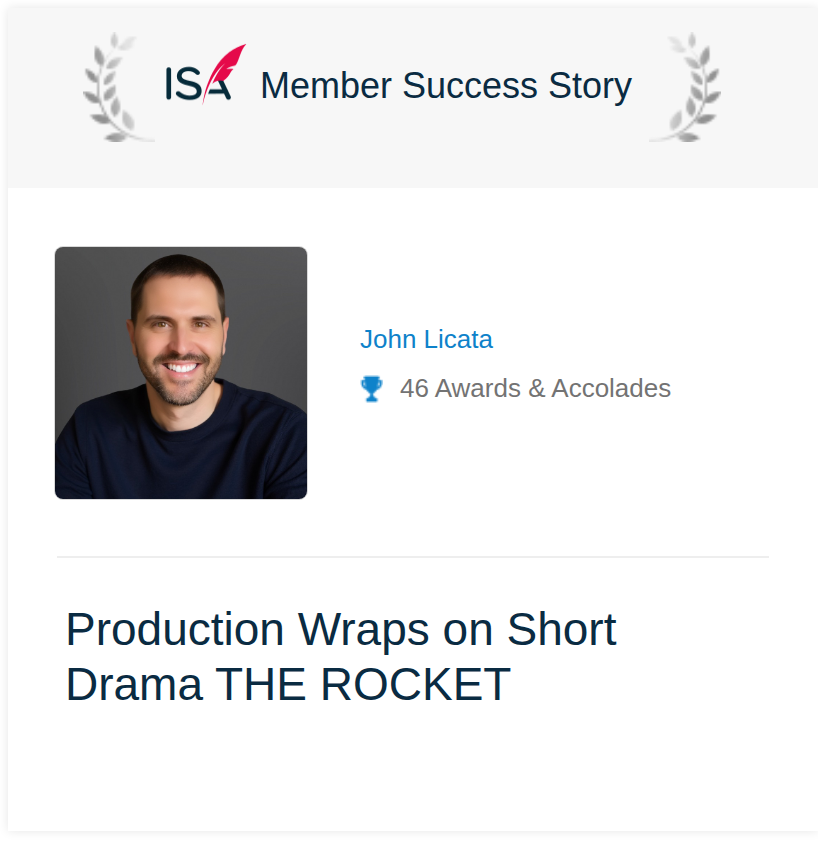Screen dimensions: 818x850
Task: Click the word Drama in headline
Action: coord(134,684)
